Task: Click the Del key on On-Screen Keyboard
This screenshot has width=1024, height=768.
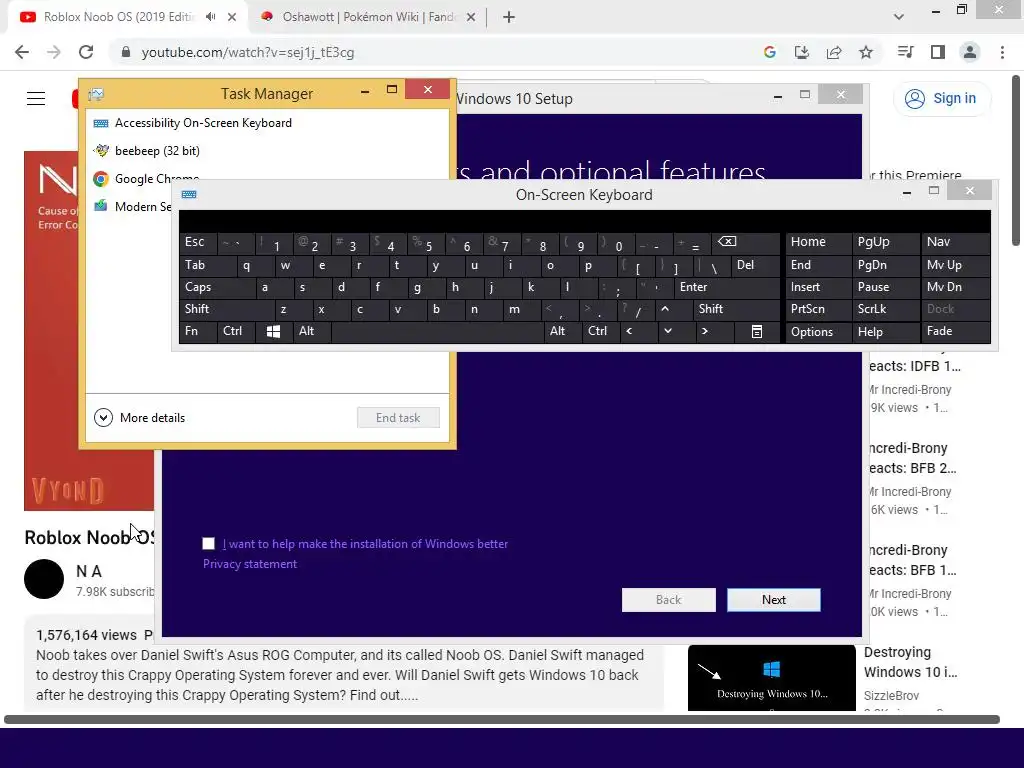Action: pyautogui.click(x=755, y=265)
